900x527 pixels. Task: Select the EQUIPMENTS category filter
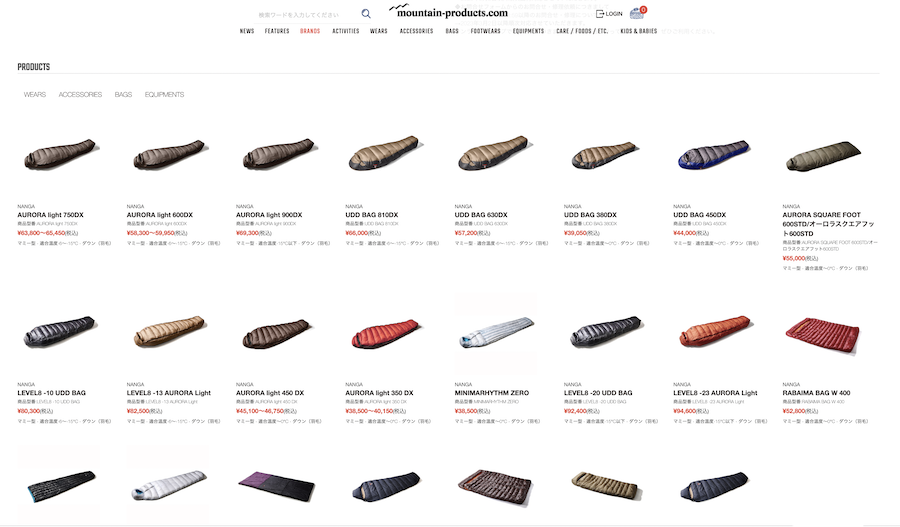[164, 95]
